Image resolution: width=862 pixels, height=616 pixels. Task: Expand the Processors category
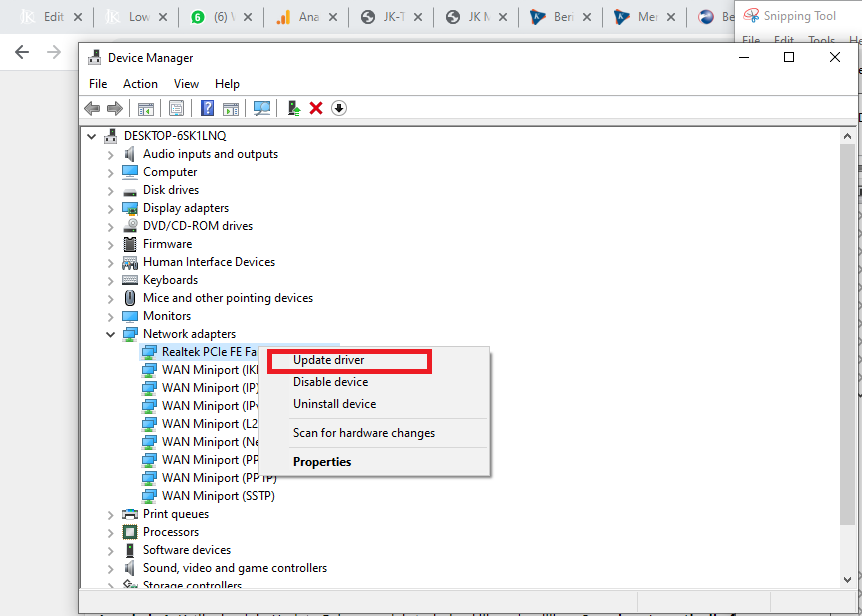[x=111, y=532]
